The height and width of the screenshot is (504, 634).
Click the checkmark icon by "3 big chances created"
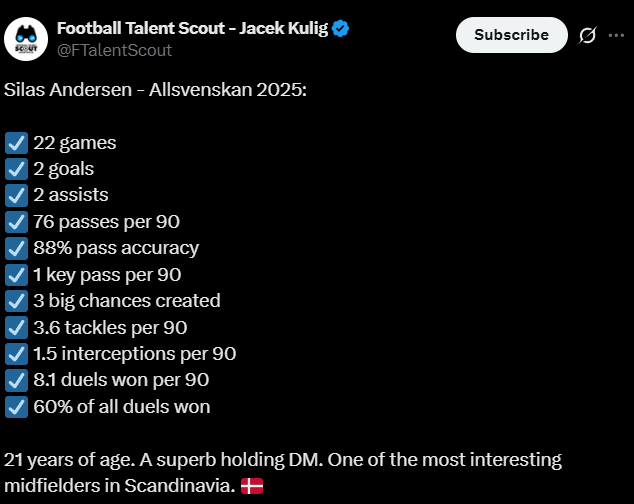(x=16, y=301)
